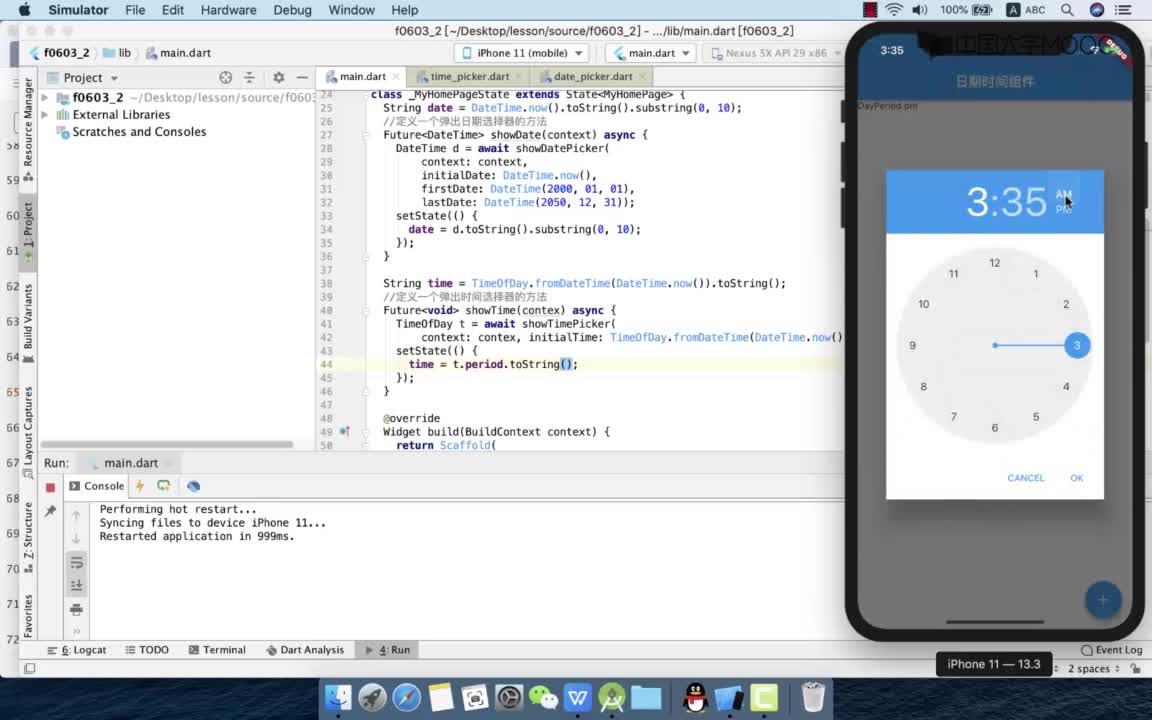The width and height of the screenshot is (1152, 720).
Task: Click the down arrow in console gutter
Action: [76, 539]
